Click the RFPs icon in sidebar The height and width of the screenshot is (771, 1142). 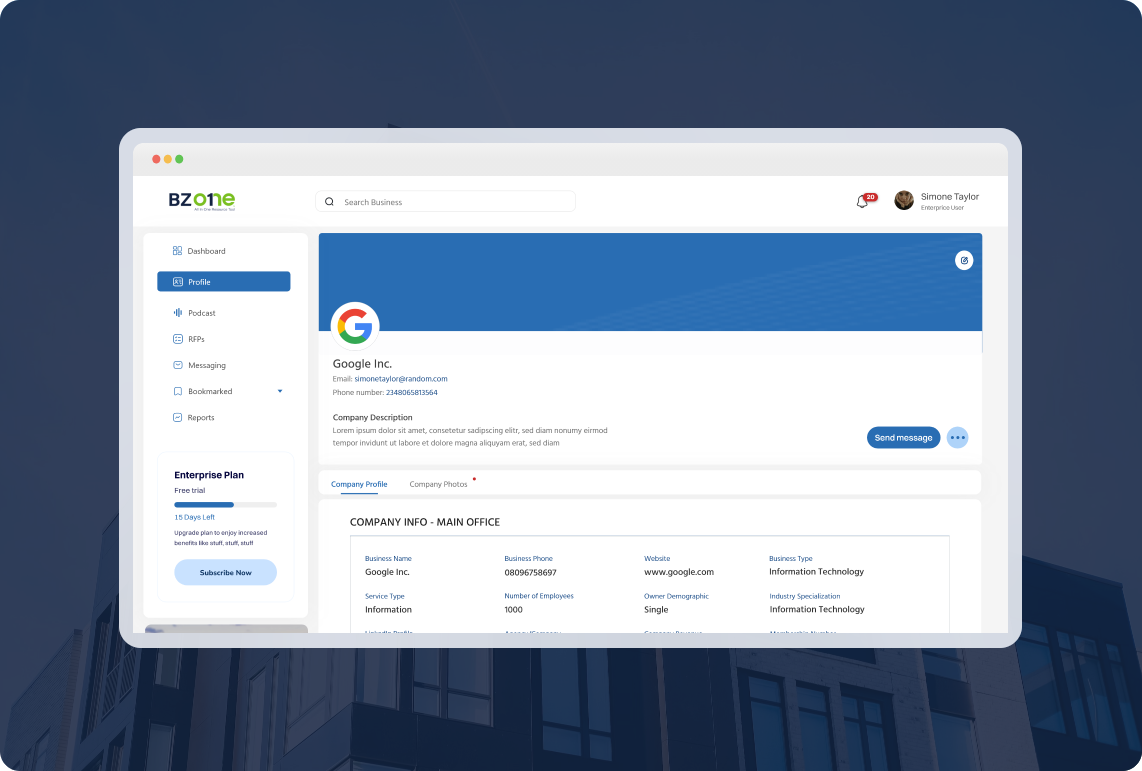point(177,339)
